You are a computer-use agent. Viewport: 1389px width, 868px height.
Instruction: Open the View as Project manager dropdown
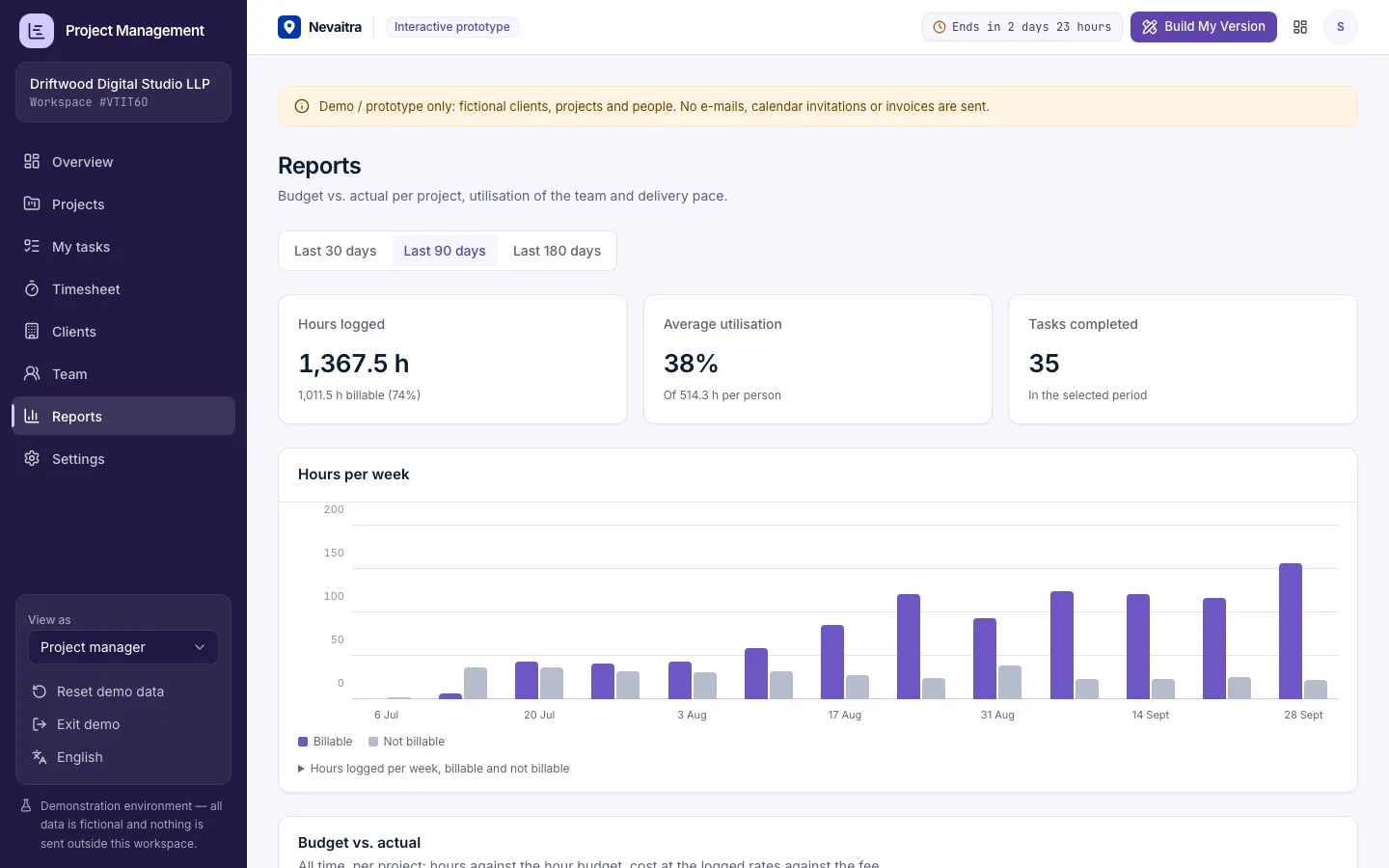[123, 647]
